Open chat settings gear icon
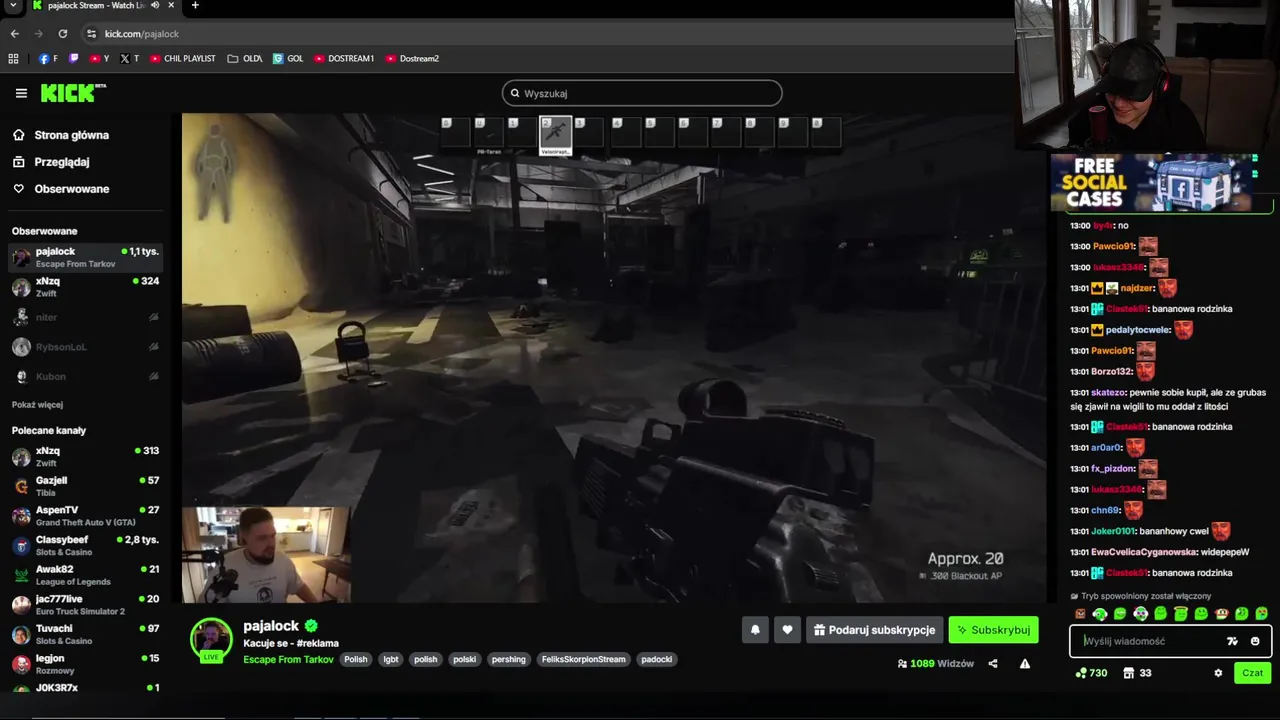This screenshot has width=1280, height=720. (1218, 673)
